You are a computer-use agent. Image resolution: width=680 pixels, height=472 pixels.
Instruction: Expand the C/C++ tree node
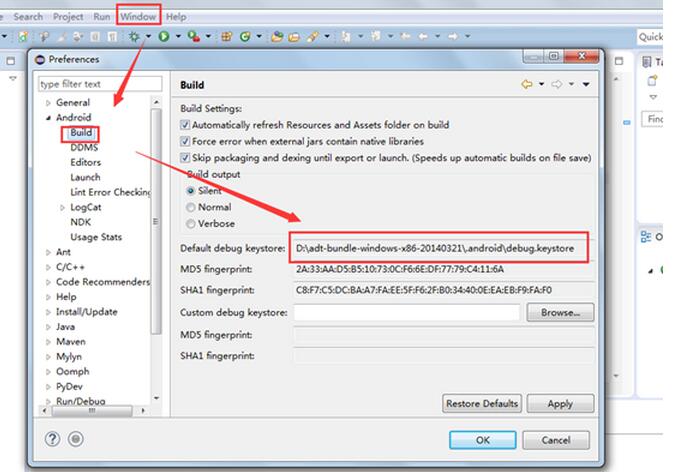point(48,267)
